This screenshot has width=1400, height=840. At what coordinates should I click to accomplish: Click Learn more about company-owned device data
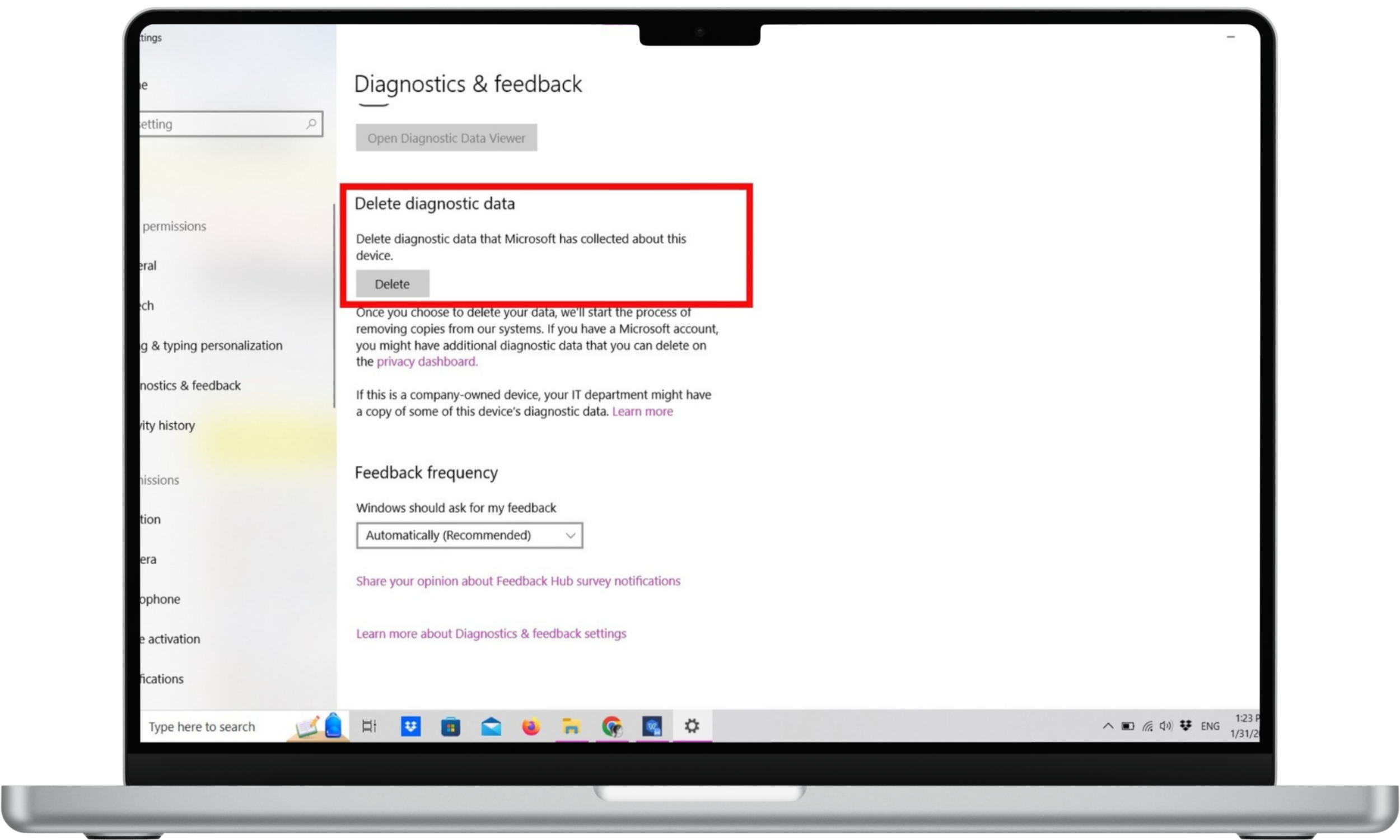pos(642,412)
